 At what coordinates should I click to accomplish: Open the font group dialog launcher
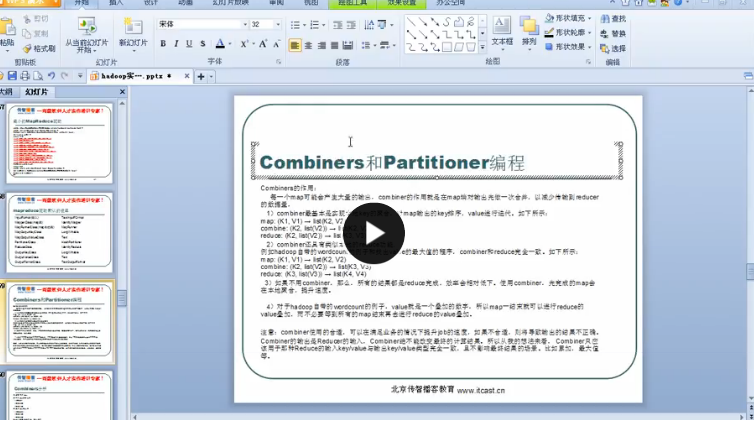click(278, 62)
